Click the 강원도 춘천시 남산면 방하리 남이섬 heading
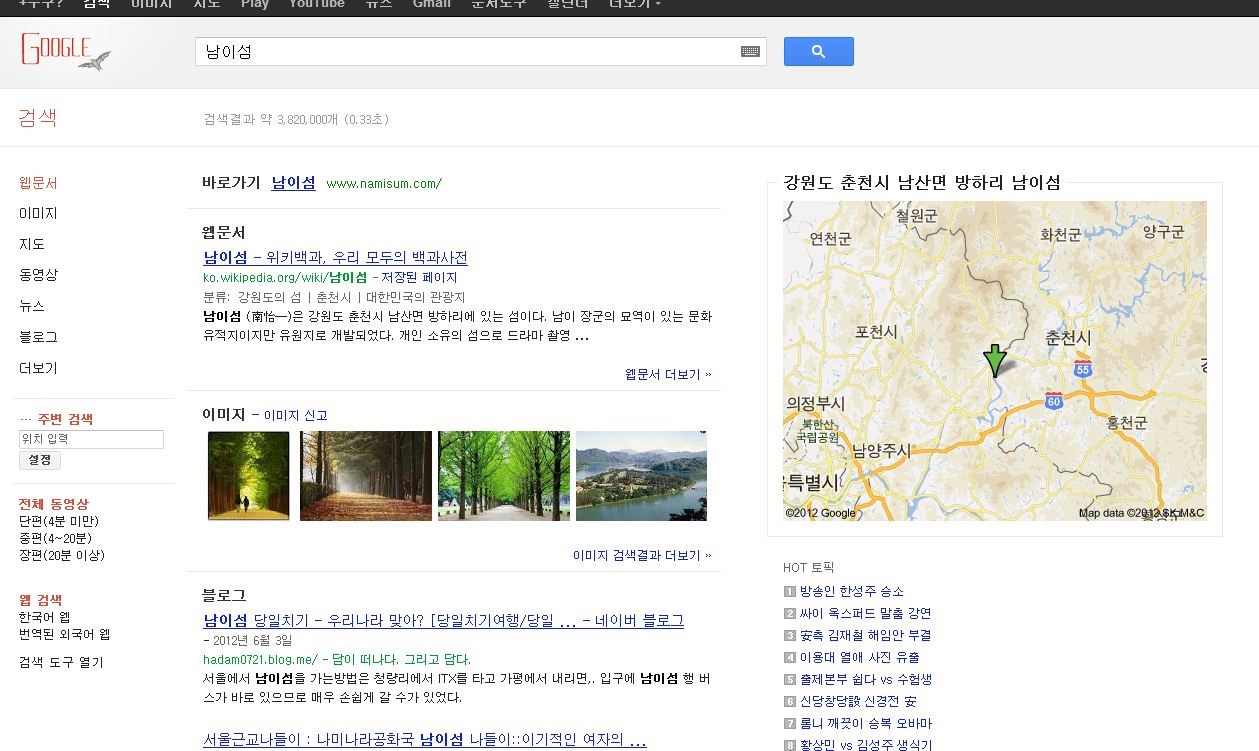The image size is (1259, 751). [x=922, y=183]
